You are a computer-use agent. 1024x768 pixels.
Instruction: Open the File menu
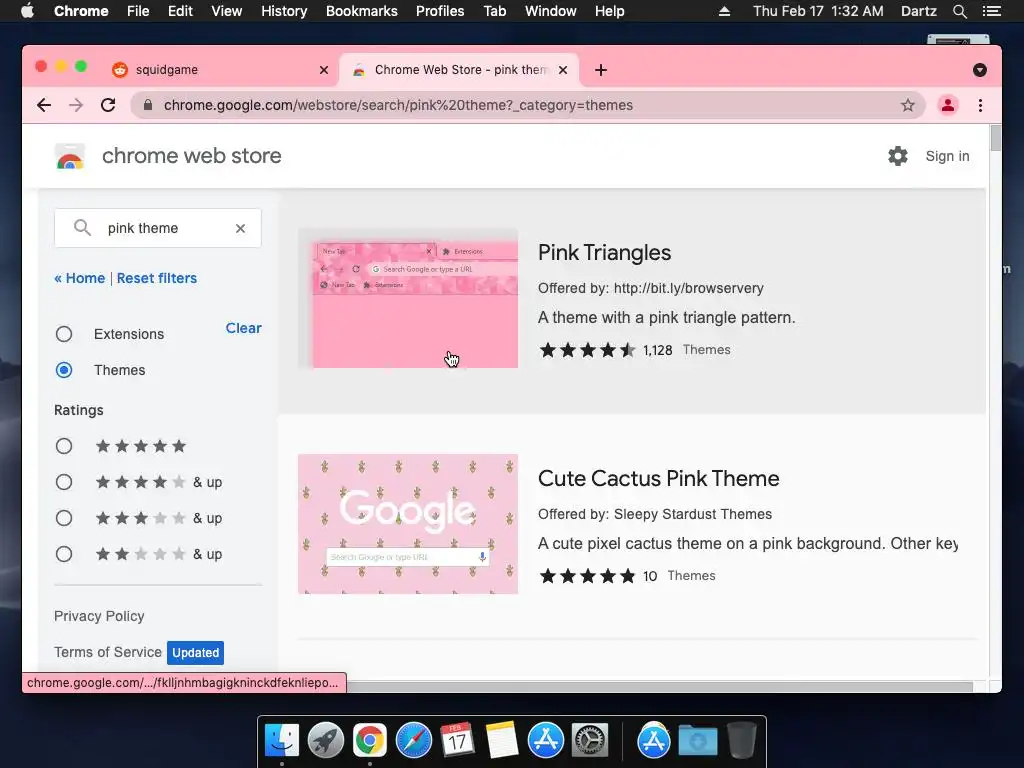[x=138, y=11]
